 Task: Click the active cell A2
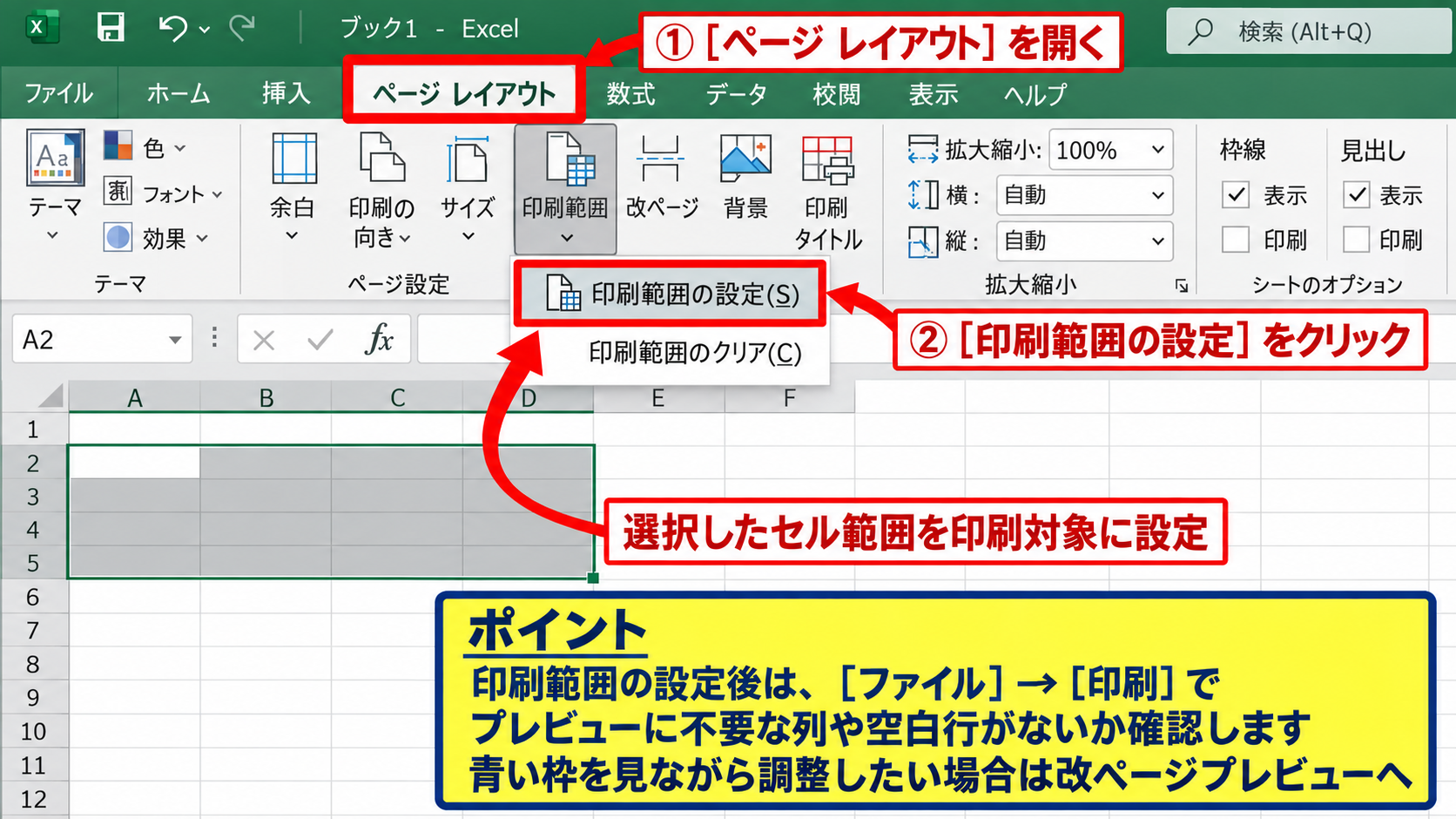click(x=135, y=463)
